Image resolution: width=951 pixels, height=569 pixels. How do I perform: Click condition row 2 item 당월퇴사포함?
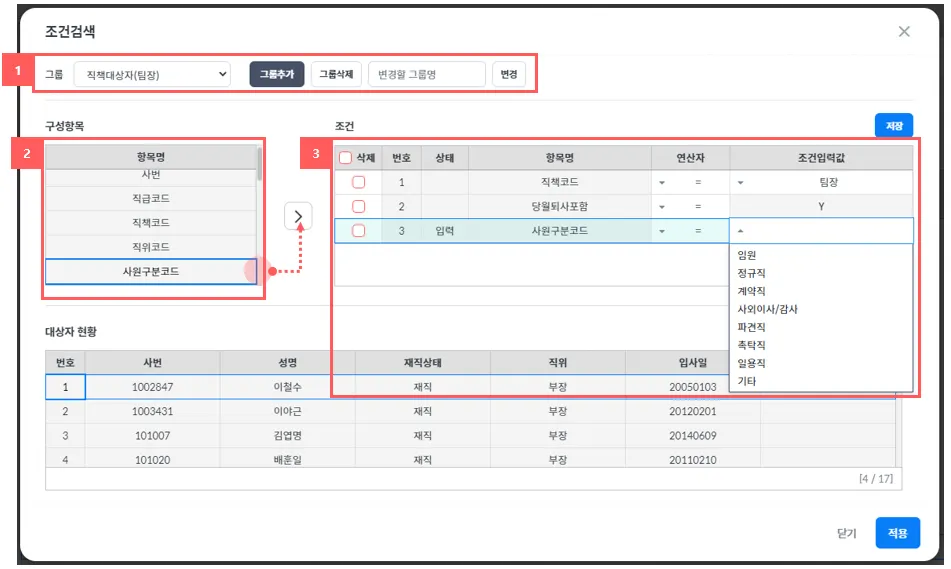(559, 206)
